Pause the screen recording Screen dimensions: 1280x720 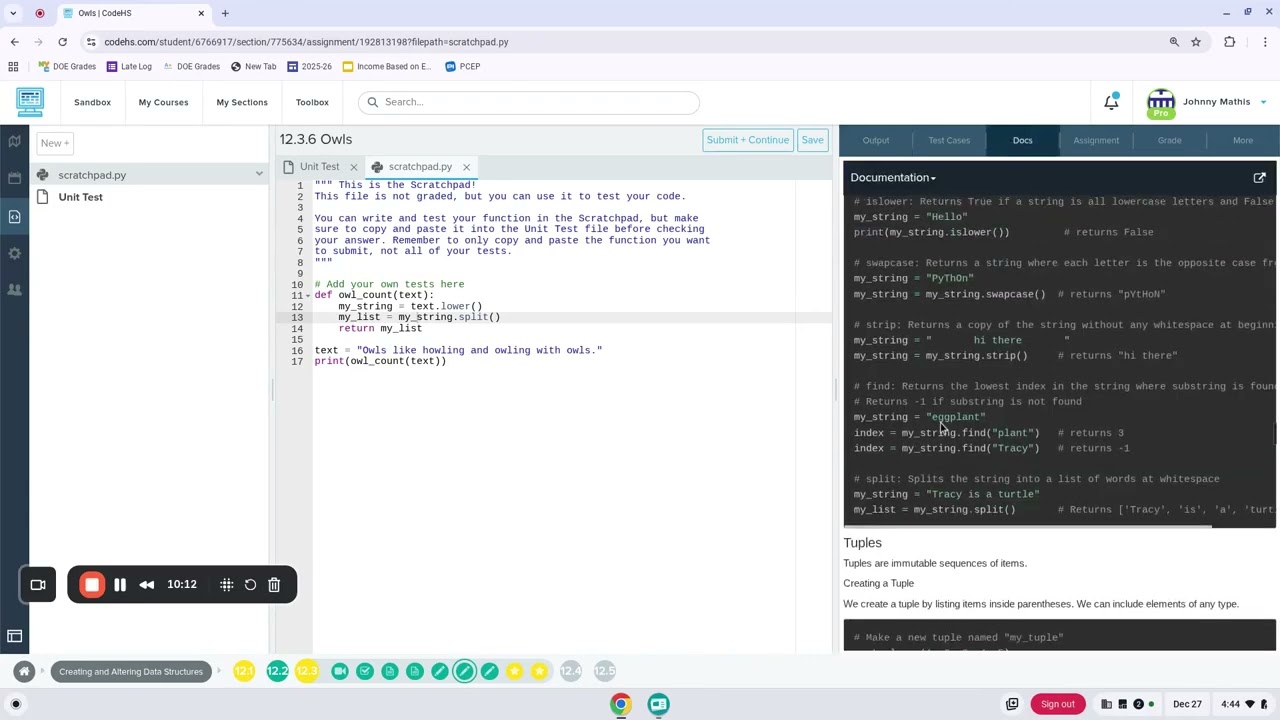click(x=120, y=585)
